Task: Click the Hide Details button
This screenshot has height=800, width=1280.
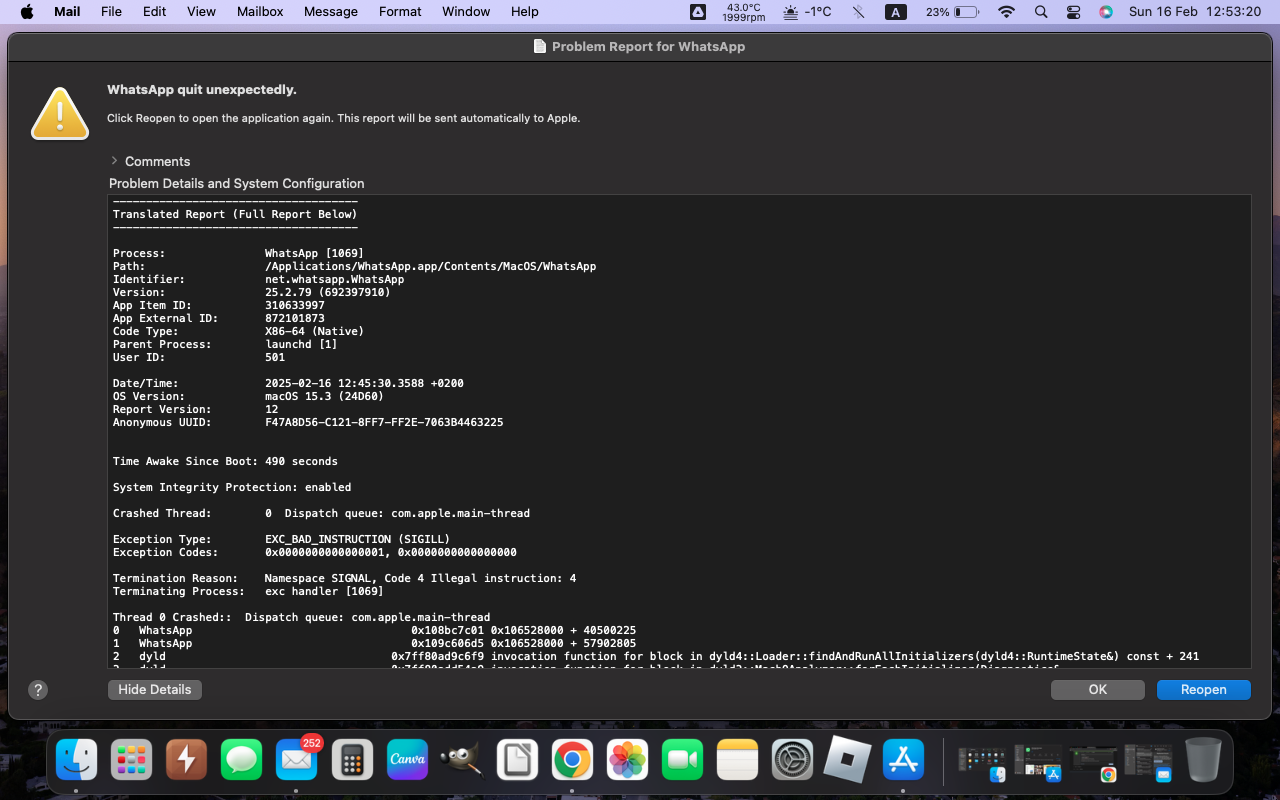Action: pyautogui.click(x=155, y=690)
